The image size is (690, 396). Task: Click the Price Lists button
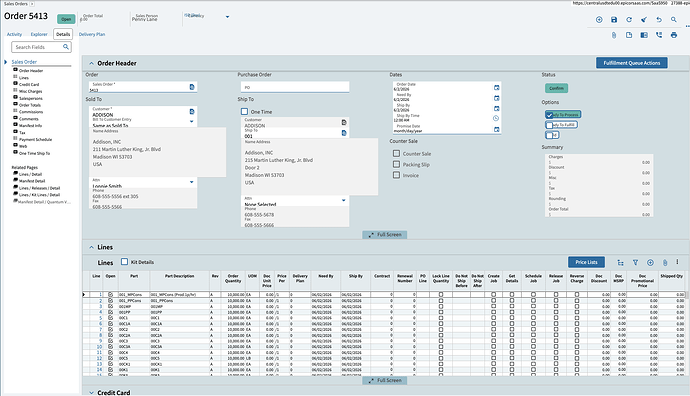click(586, 262)
